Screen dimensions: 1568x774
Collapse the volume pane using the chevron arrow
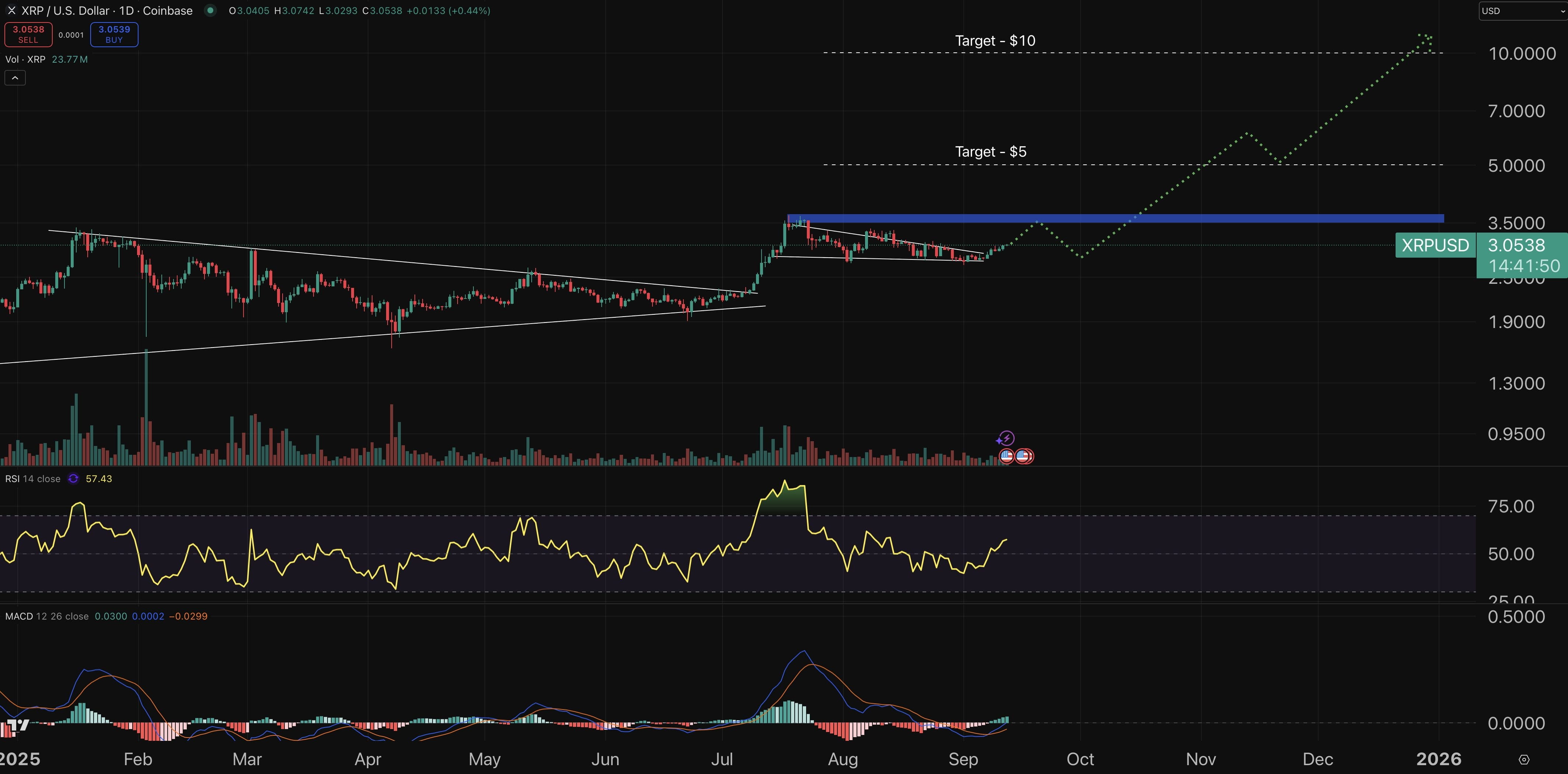pos(15,77)
